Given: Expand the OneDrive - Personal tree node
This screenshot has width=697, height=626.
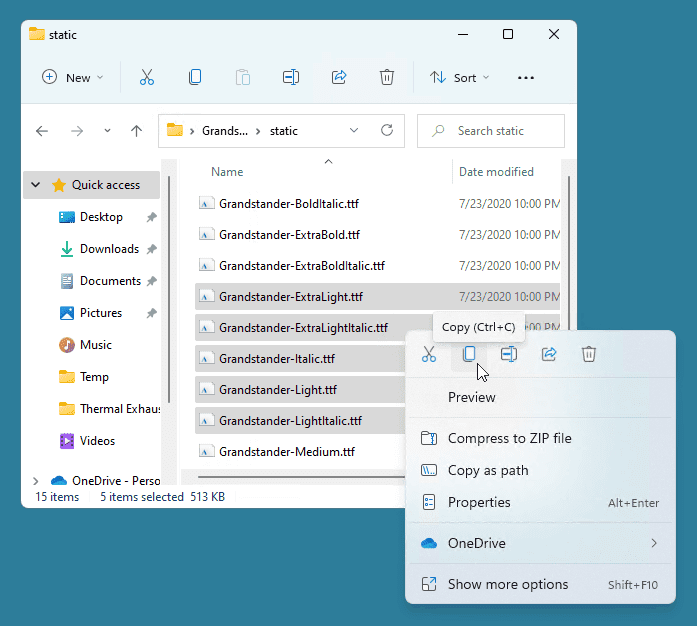Looking at the screenshot, I should 36,481.
